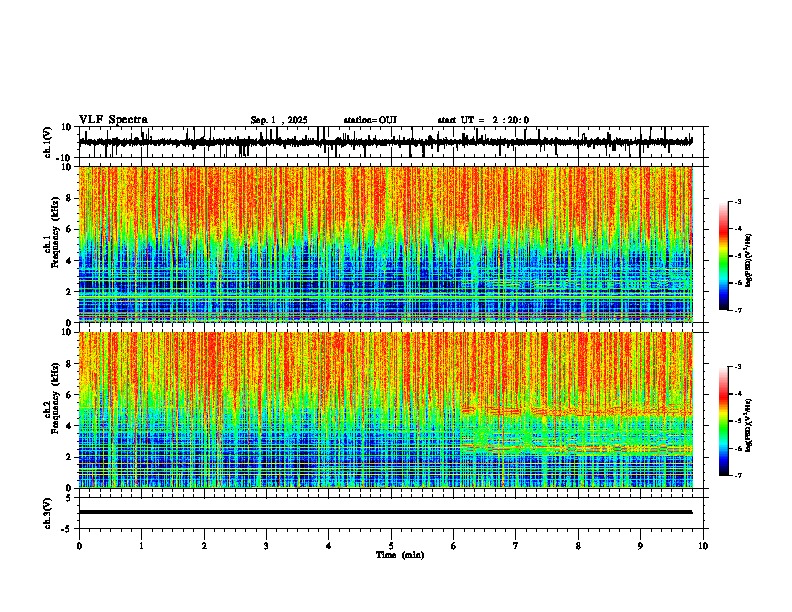The image size is (792, 612).
Task: Click tick label '10' on the time axis
Action: click(x=703, y=546)
